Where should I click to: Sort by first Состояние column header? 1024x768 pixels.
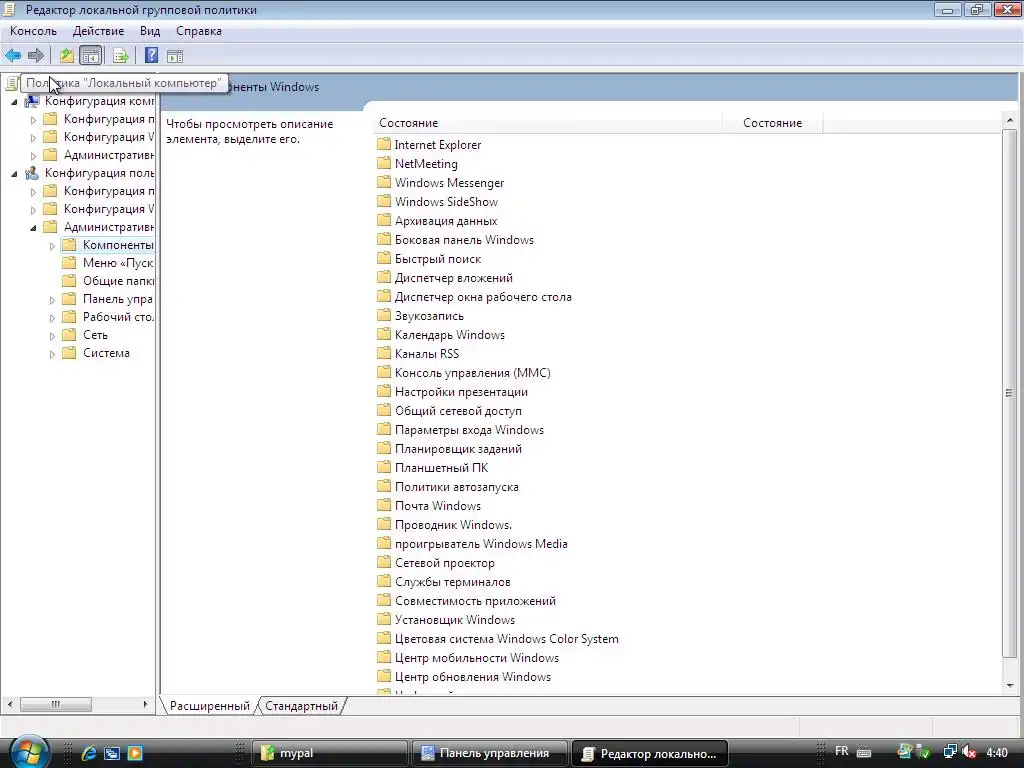[547, 123]
